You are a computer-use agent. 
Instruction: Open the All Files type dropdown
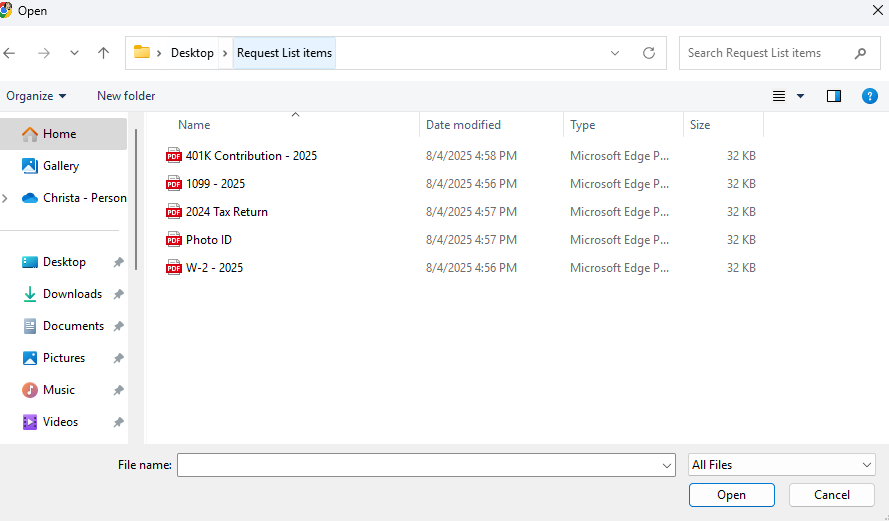click(x=781, y=465)
